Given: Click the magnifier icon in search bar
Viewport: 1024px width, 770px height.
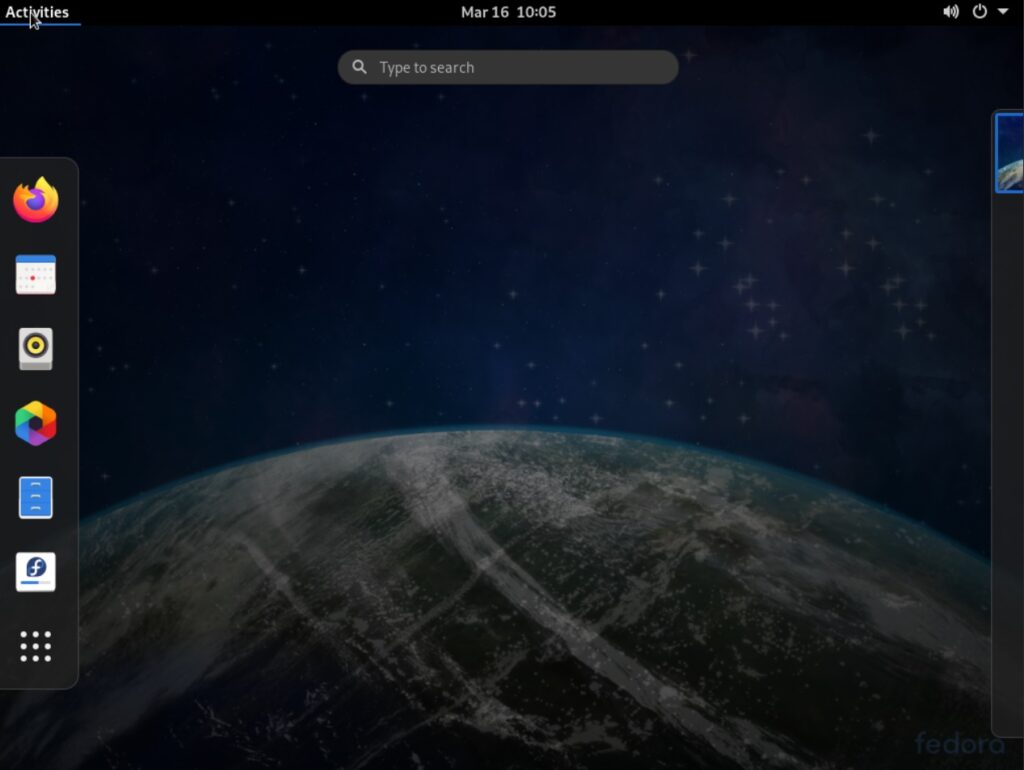Looking at the screenshot, I should (359, 68).
